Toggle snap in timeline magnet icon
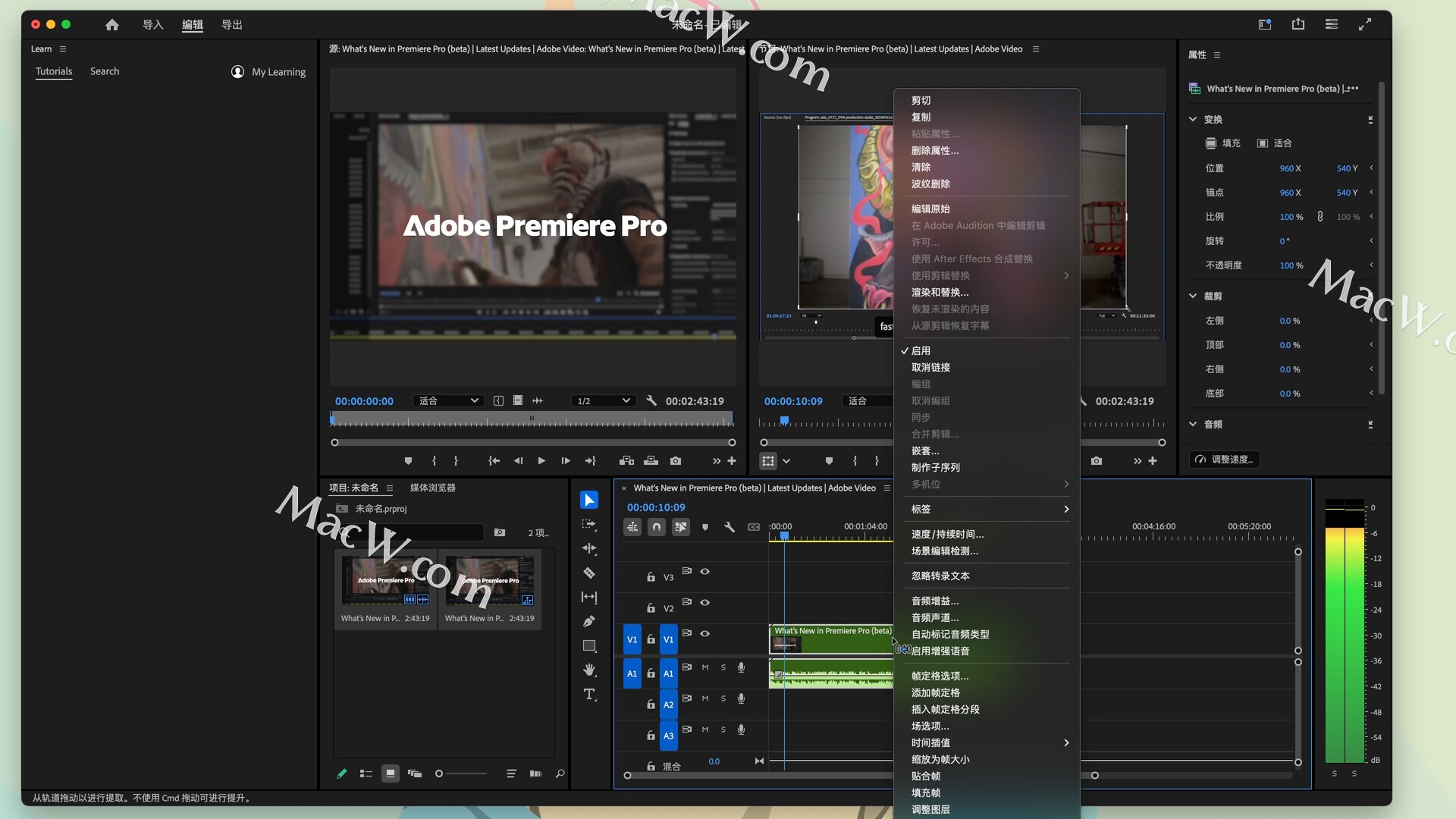 click(x=657, y=527)
